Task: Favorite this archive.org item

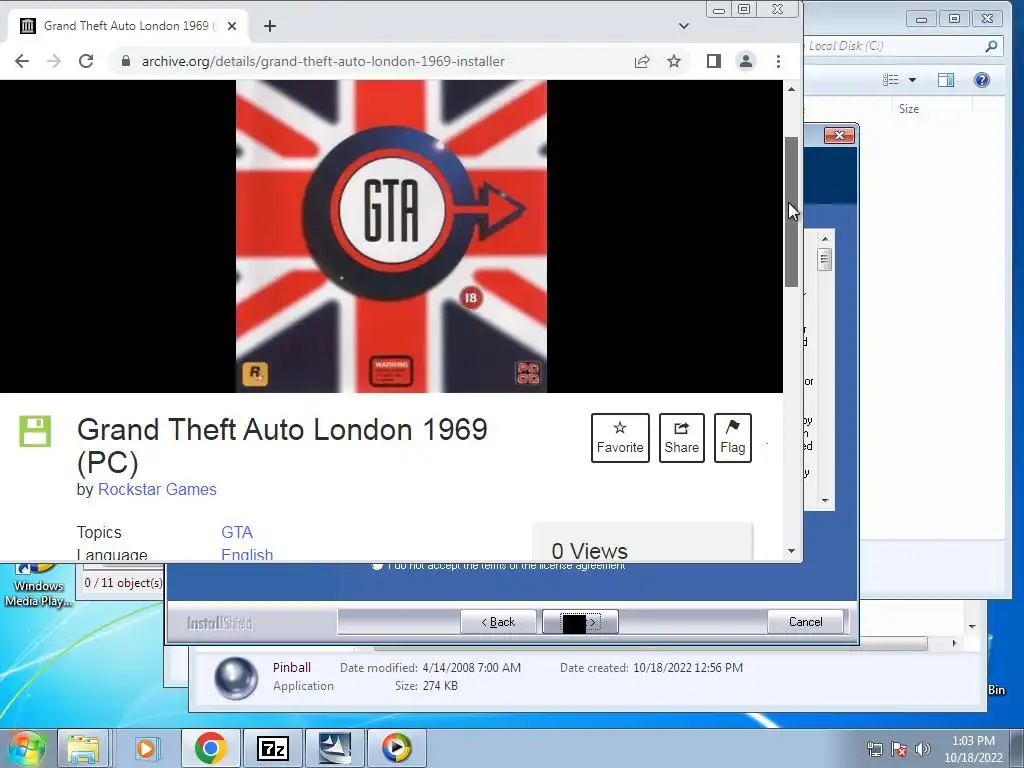Action: tap(620, 438)
